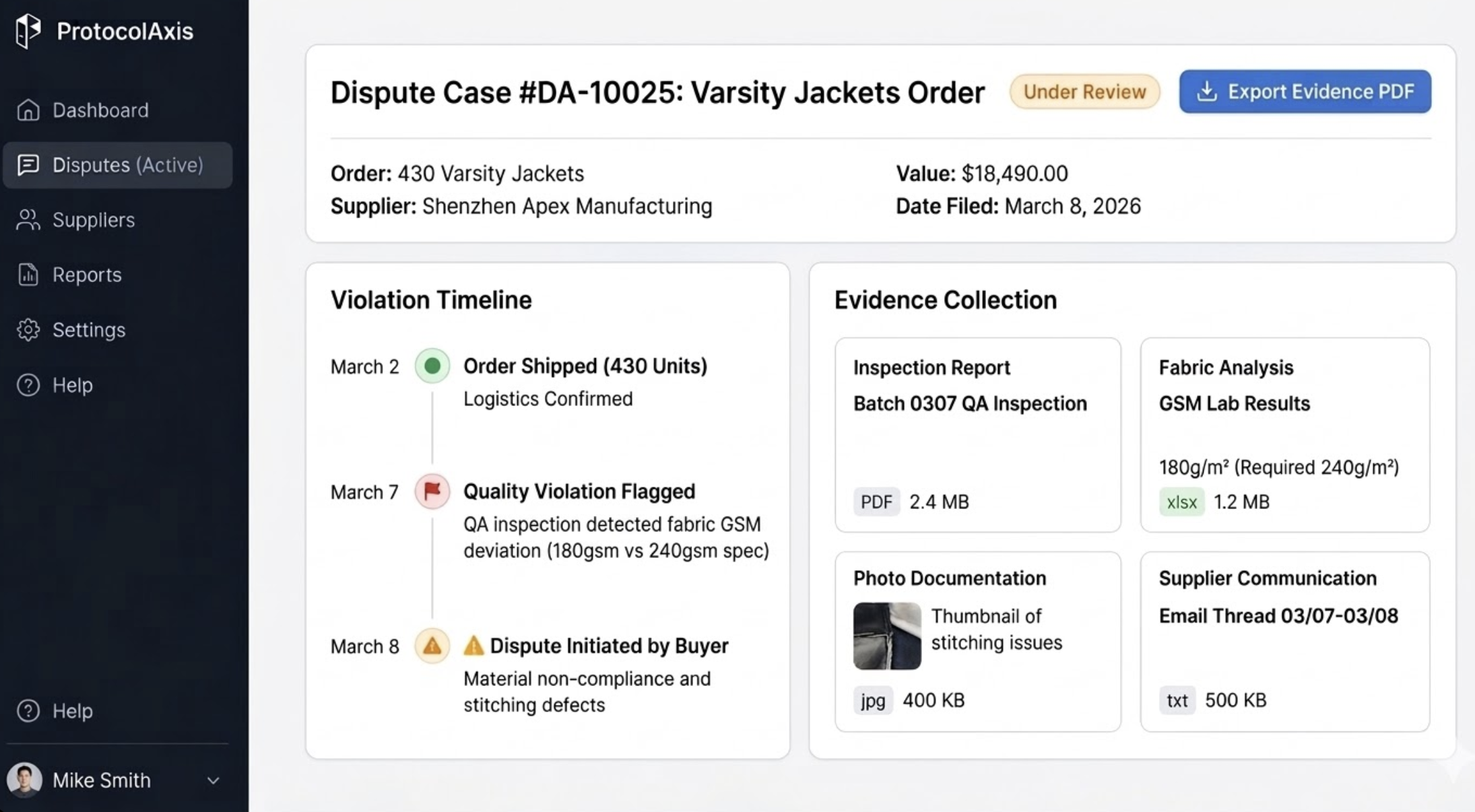Click the xlsx file type tag
The image size is (1475, 812).
coord(1181,502)
